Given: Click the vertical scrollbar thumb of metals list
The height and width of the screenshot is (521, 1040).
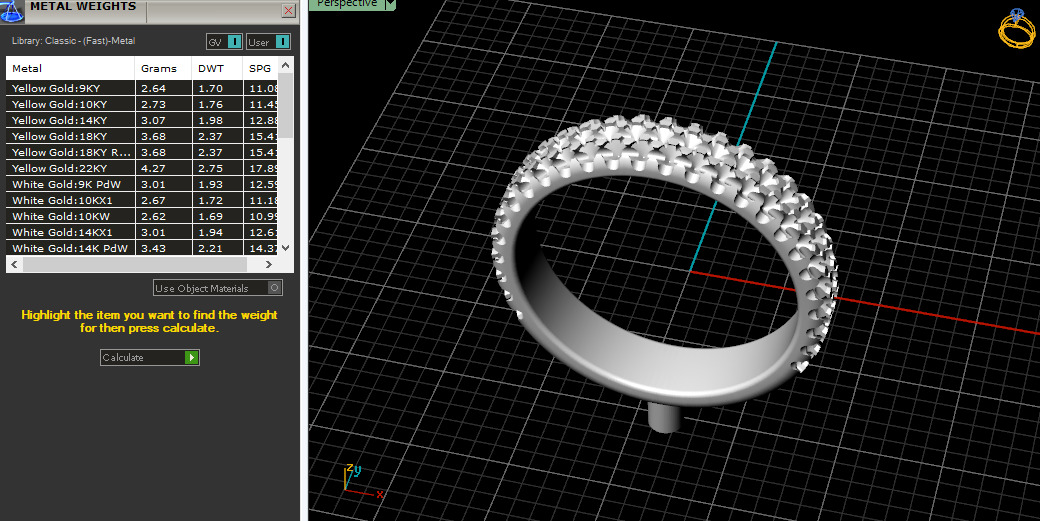Looking at the screenshot, I should pyautogui.click(x=285, y=105).
